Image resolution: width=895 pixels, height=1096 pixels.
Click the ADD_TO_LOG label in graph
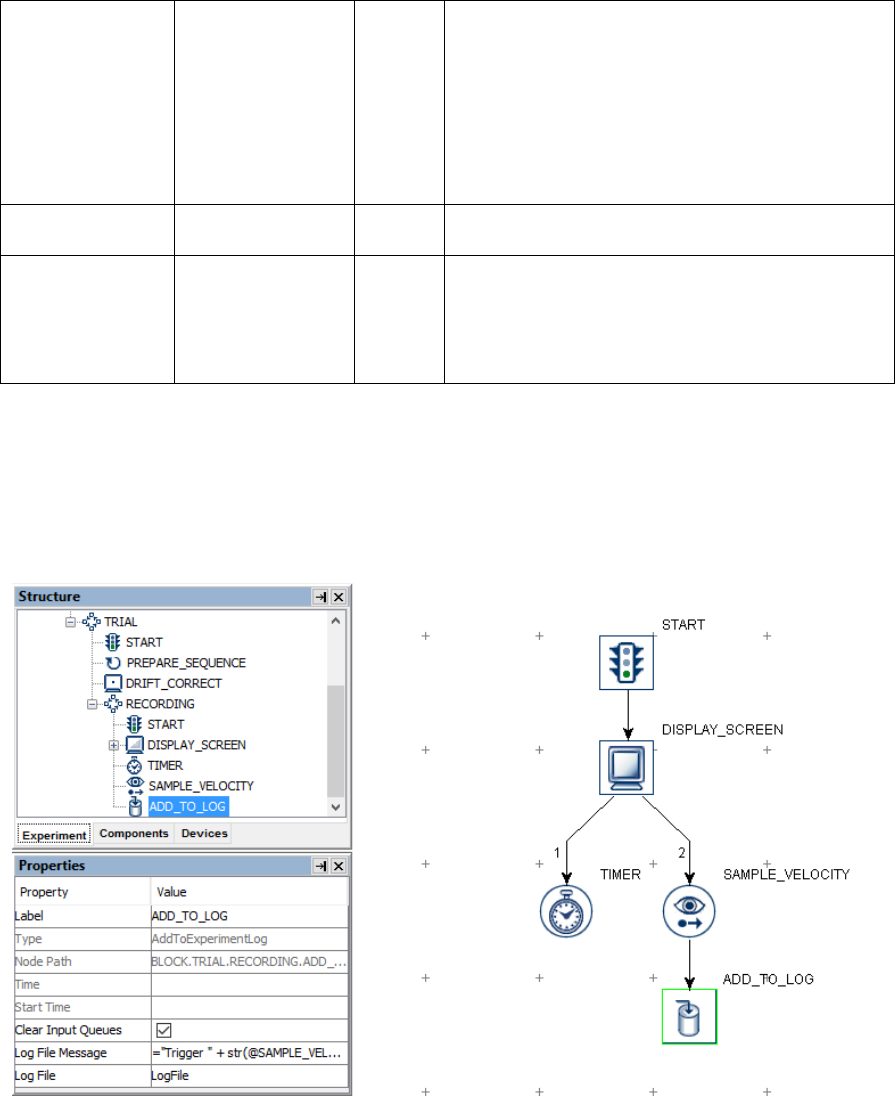coord(768,979)
